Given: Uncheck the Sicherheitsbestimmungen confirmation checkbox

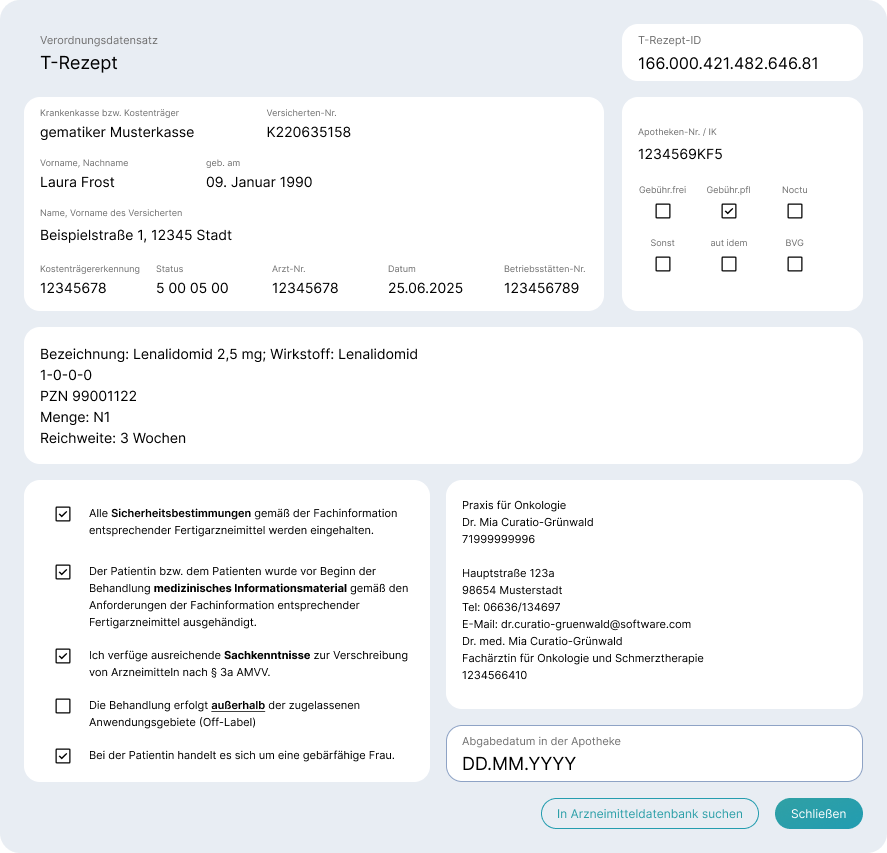Looking at the screenshot, I should point(63,514).
